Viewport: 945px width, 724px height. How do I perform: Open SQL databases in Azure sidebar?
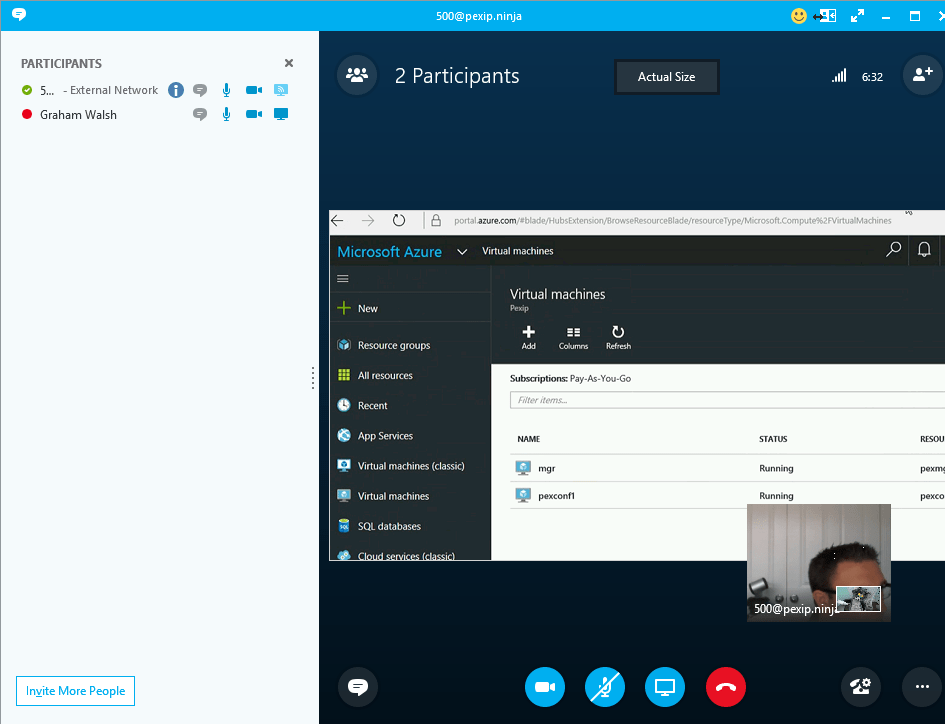(x=410, y=526)
